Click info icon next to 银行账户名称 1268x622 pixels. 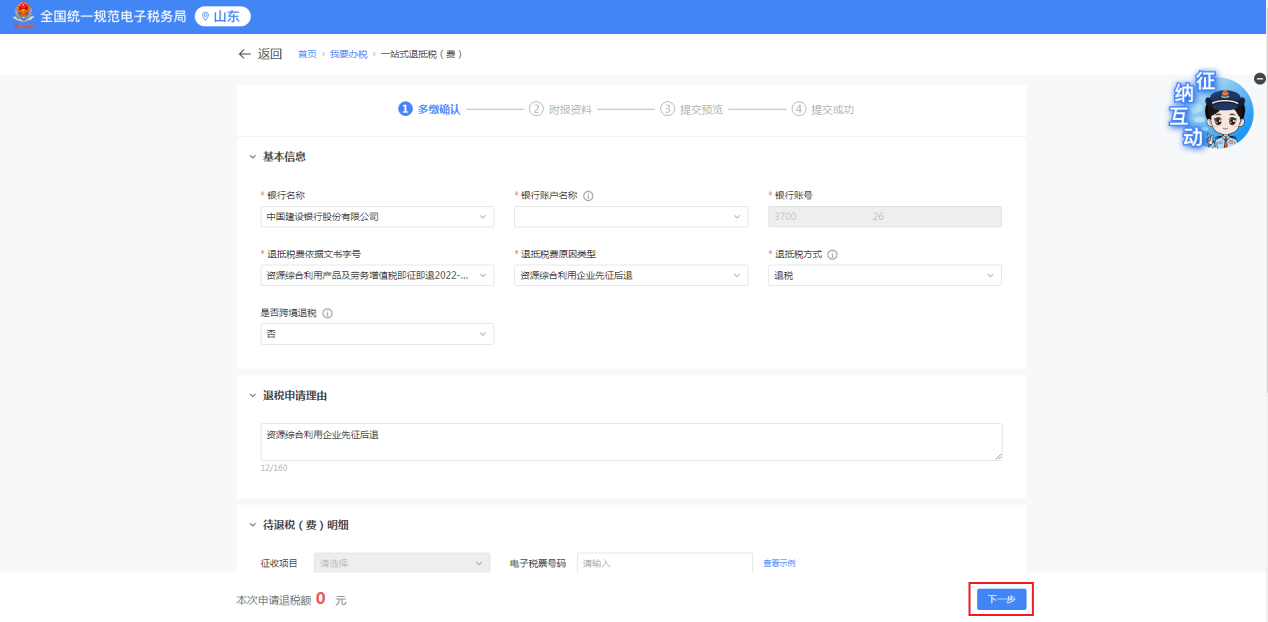tap(588, 196)
